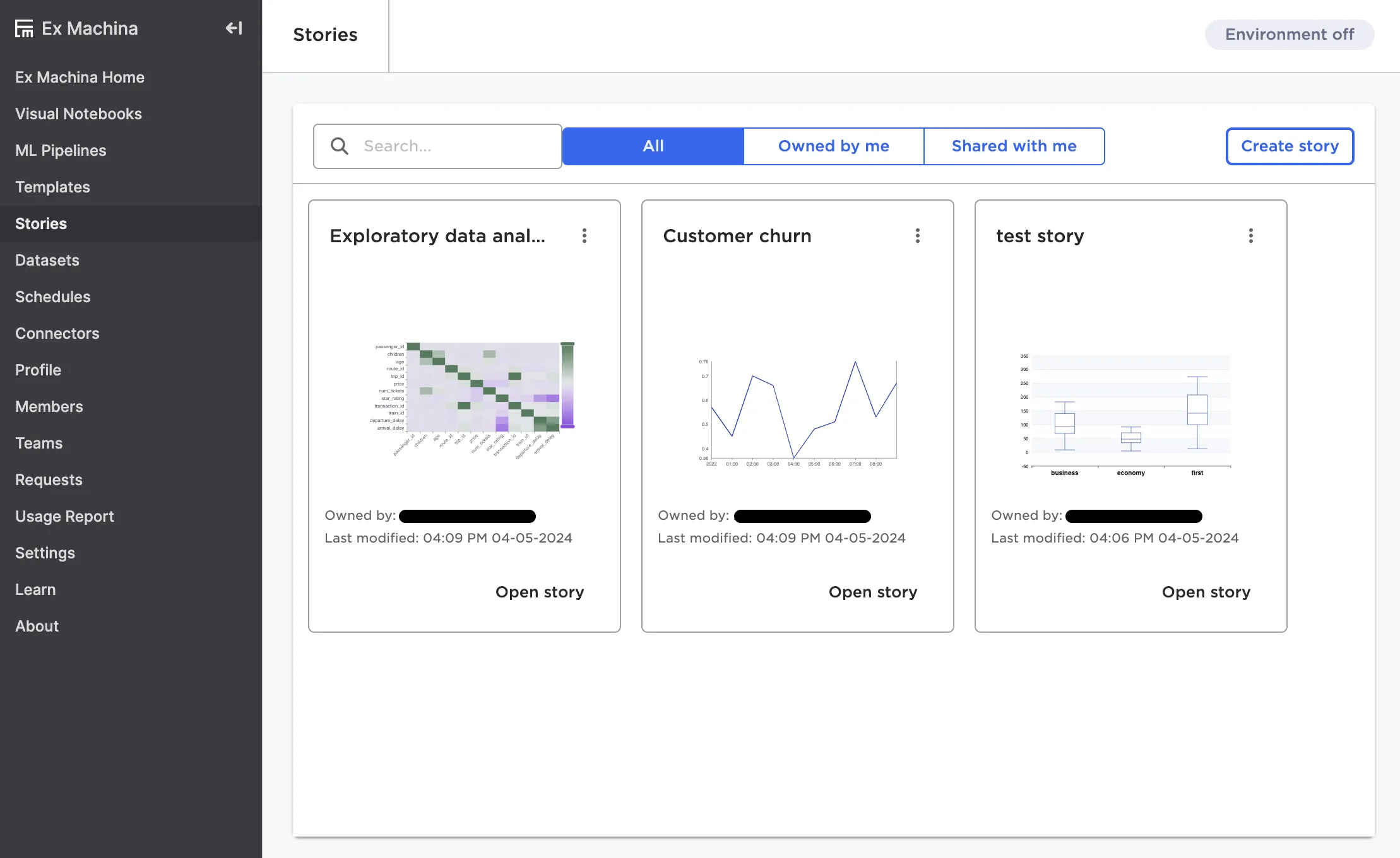Click the Create story button
The width and height of the screenshot is (1400, 858).
point(1290,146)
